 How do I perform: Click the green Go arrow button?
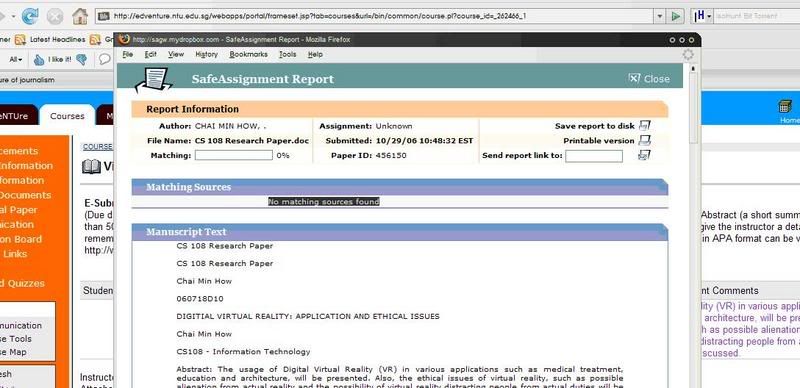(x=676, y=16)
